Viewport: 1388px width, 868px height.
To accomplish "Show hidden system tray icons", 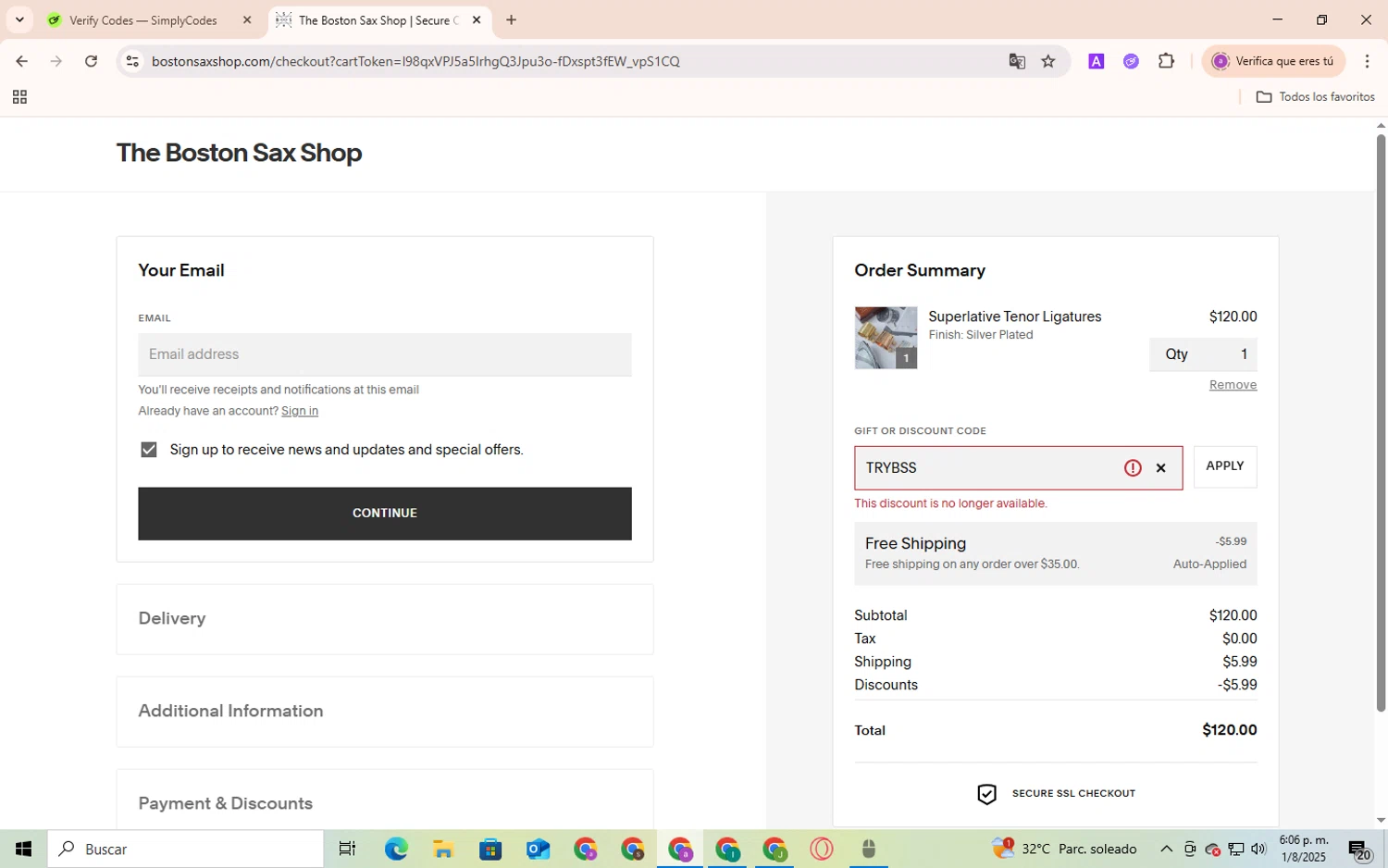I will [1166, 849].
